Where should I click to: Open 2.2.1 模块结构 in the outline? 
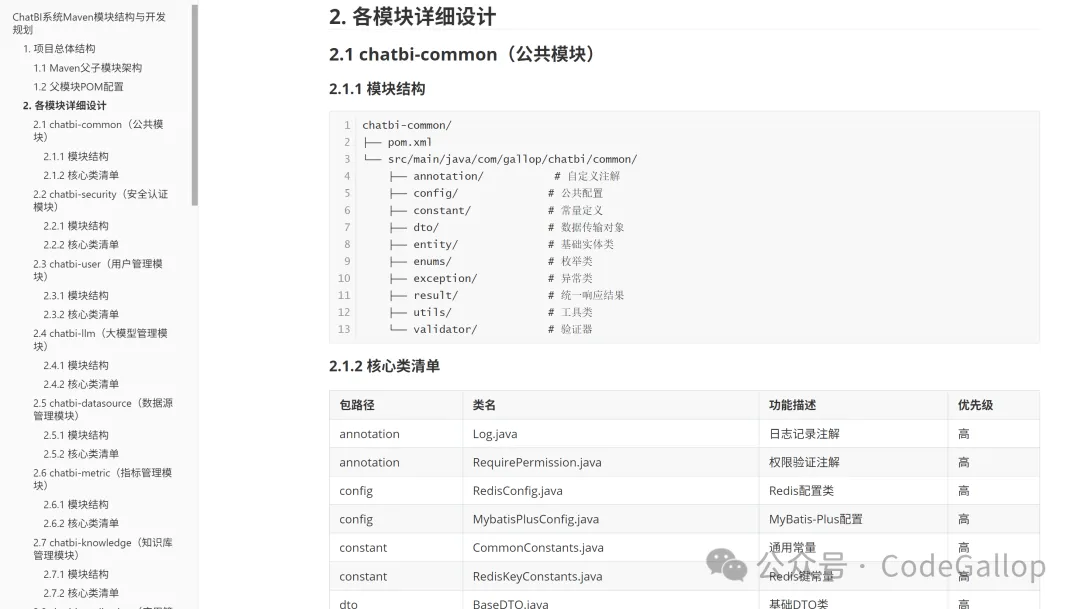[x=76, y=226]
